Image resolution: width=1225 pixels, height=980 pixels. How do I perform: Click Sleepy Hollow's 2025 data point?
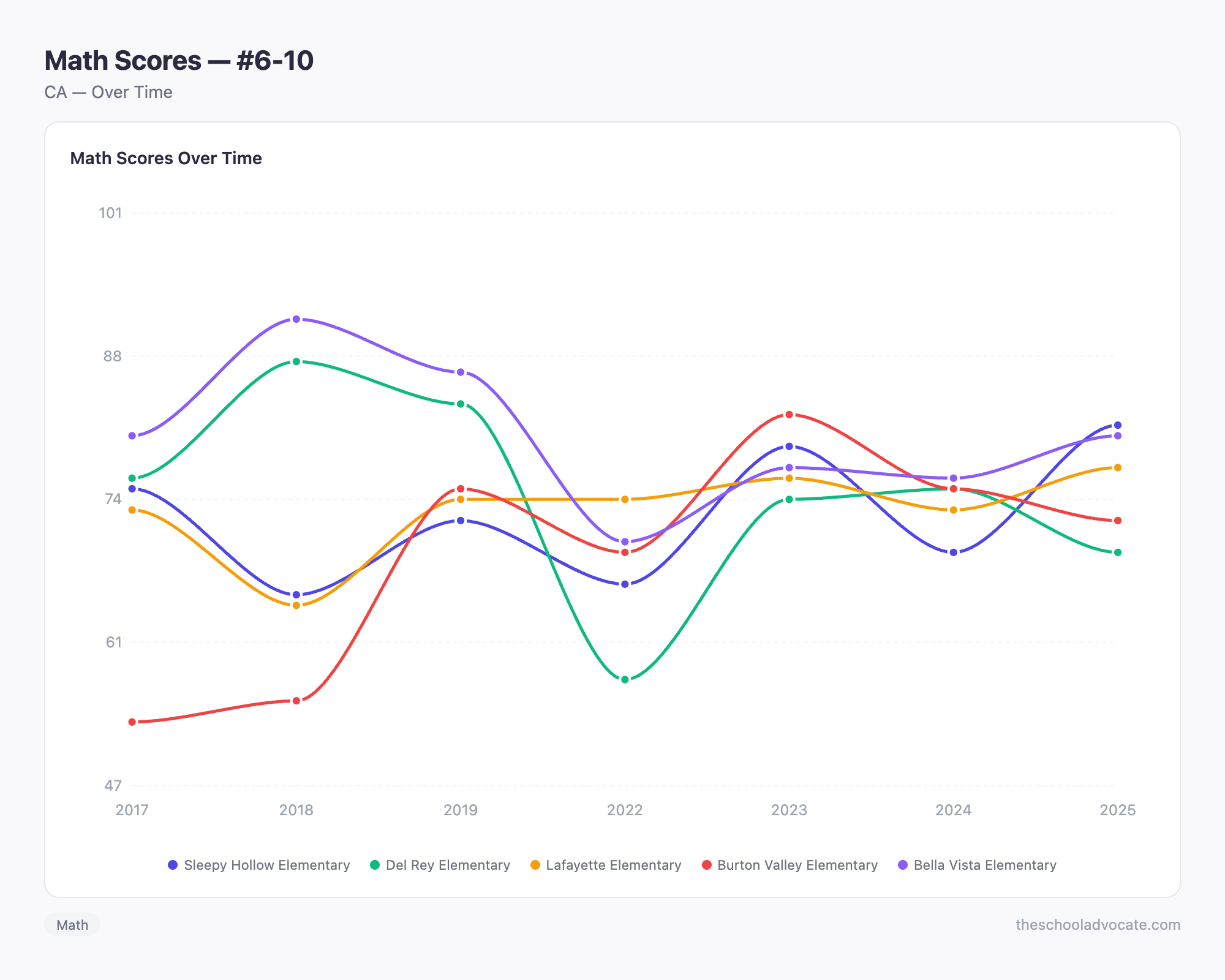coord(1117,425)
